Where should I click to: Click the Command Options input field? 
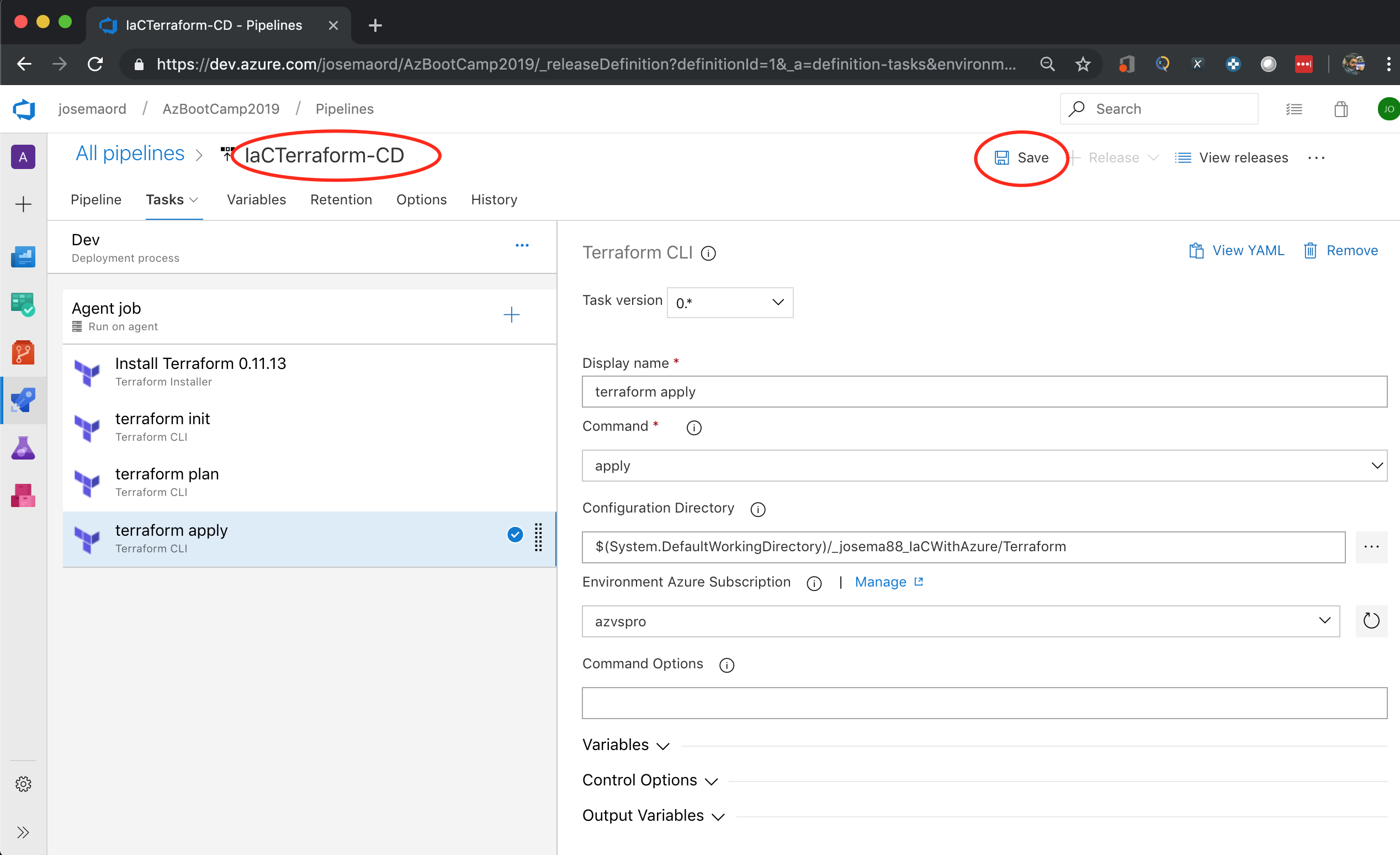point(984,703)
